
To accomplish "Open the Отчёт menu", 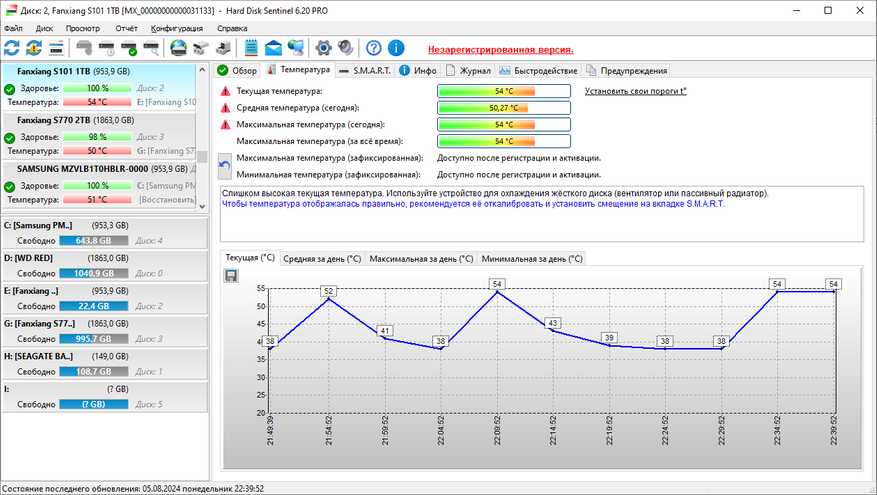I will click(126, 28).
